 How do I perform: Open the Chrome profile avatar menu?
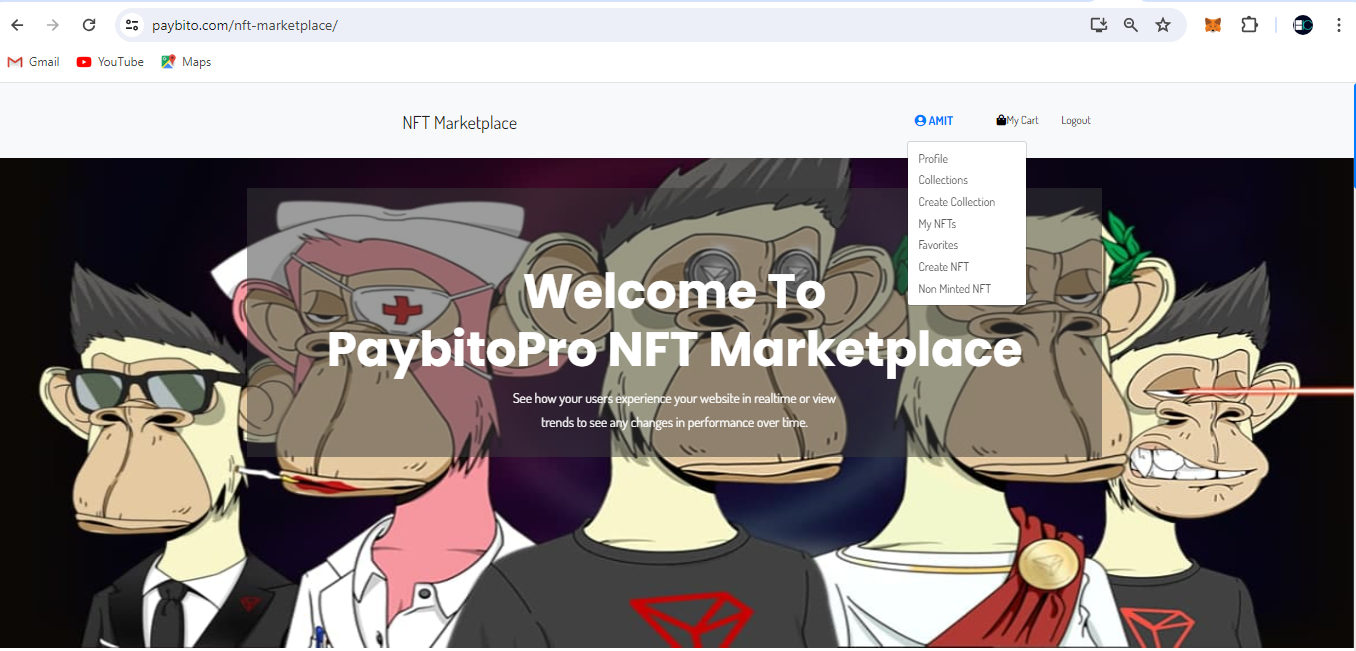1302,24
